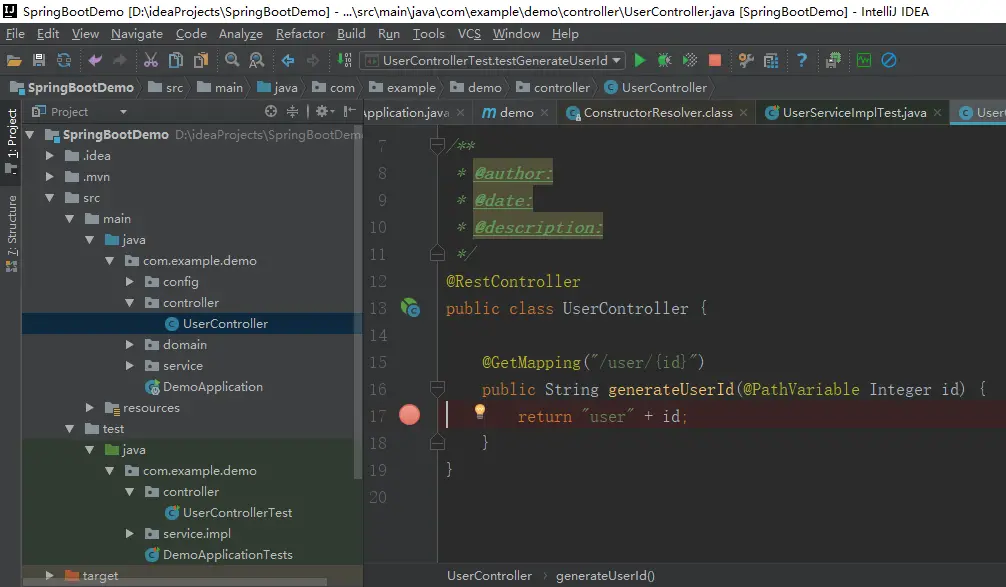Stop the process with red square
The image size is (1006, 587).
pyautogui.click(x=715, y=60)
